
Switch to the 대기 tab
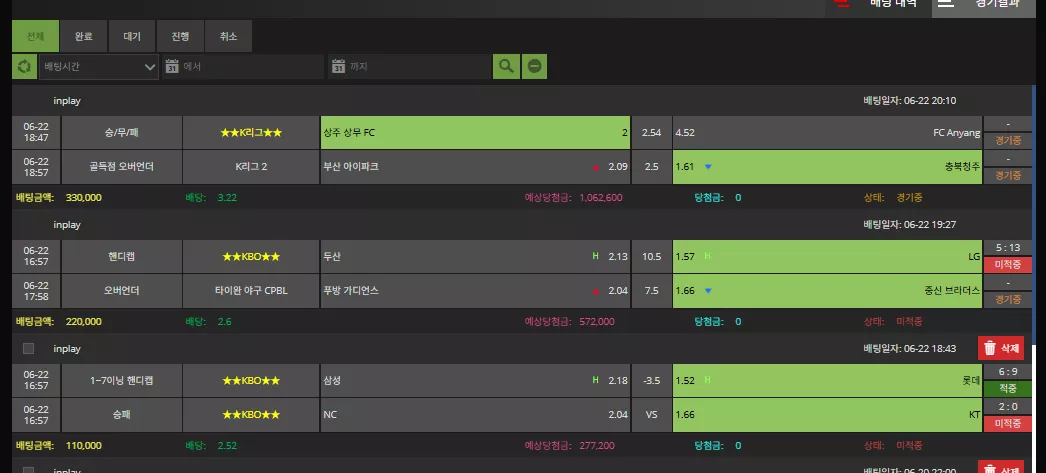132,37
